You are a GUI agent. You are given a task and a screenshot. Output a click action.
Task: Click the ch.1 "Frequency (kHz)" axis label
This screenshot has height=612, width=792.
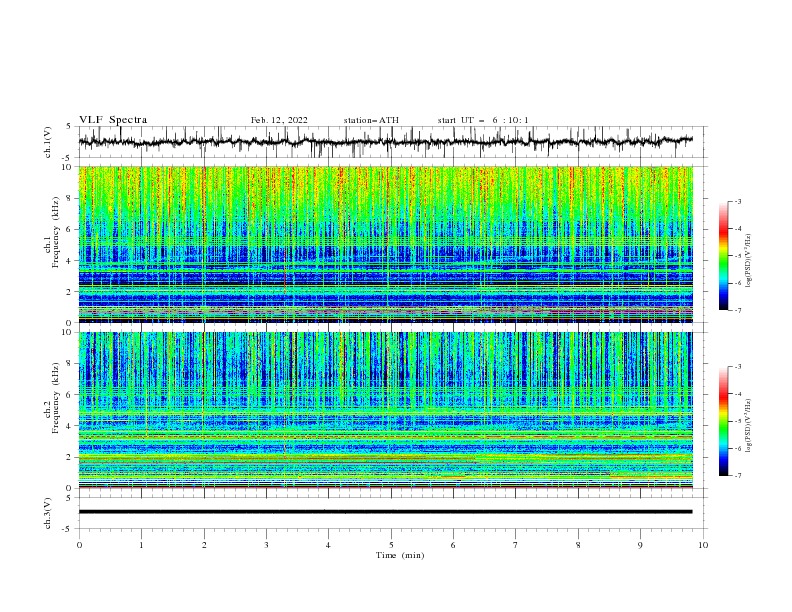point(56,233)
